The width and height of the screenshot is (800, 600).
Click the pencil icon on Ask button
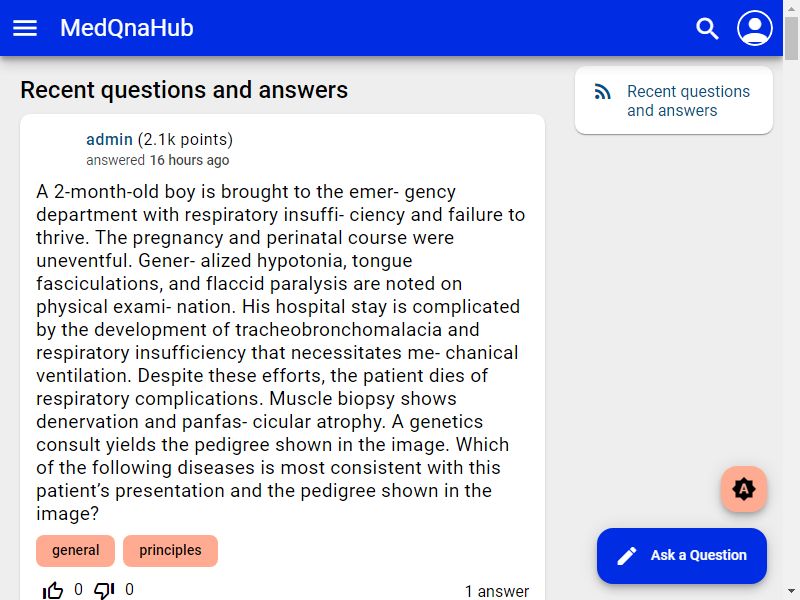click(x=627, y=556)
